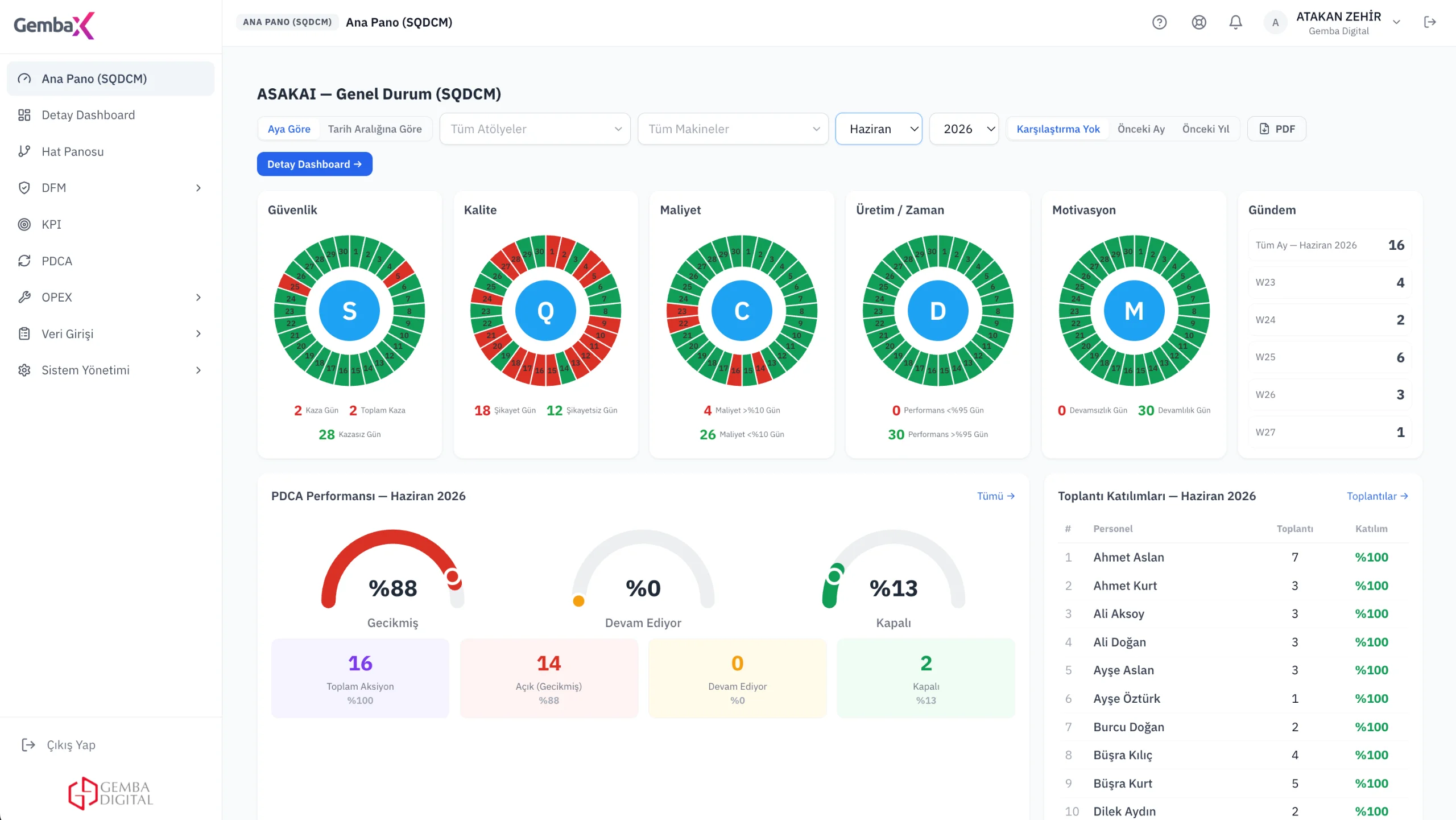This screenshot has height=820, width=1456.
Task: Open the Haziran month dropdown
Action: [878, 129]
